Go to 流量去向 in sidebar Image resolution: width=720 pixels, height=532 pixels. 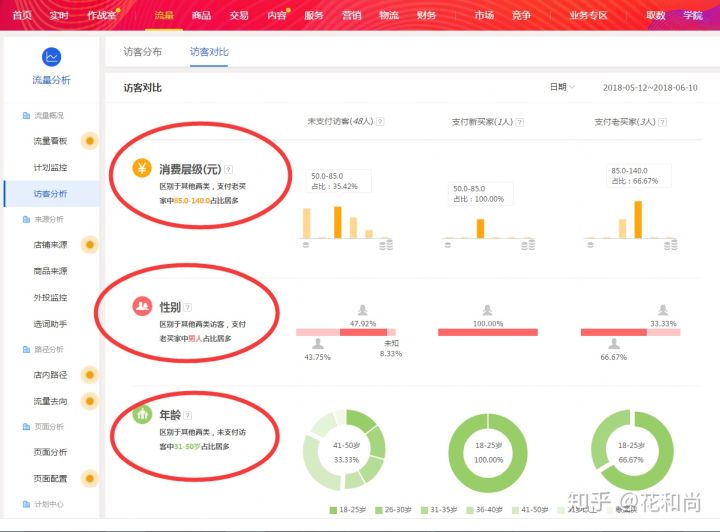(x=50, y=401)
